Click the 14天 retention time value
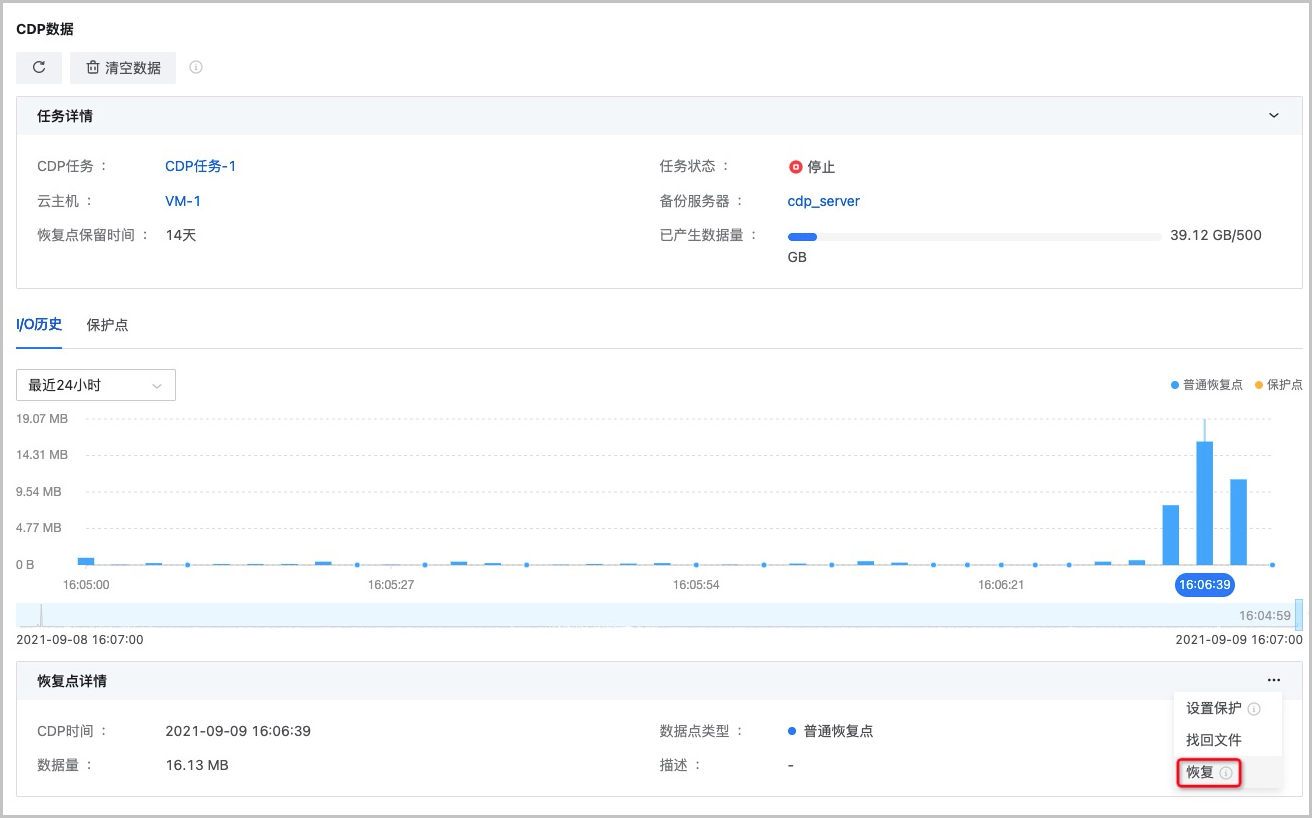 (181, 235)
